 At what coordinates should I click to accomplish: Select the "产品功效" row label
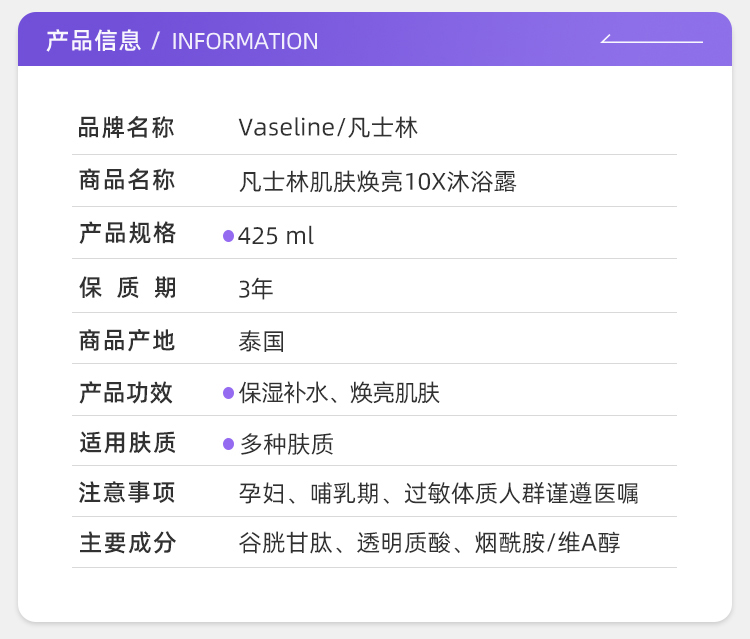pyautogui.click(x=127, y=393)
